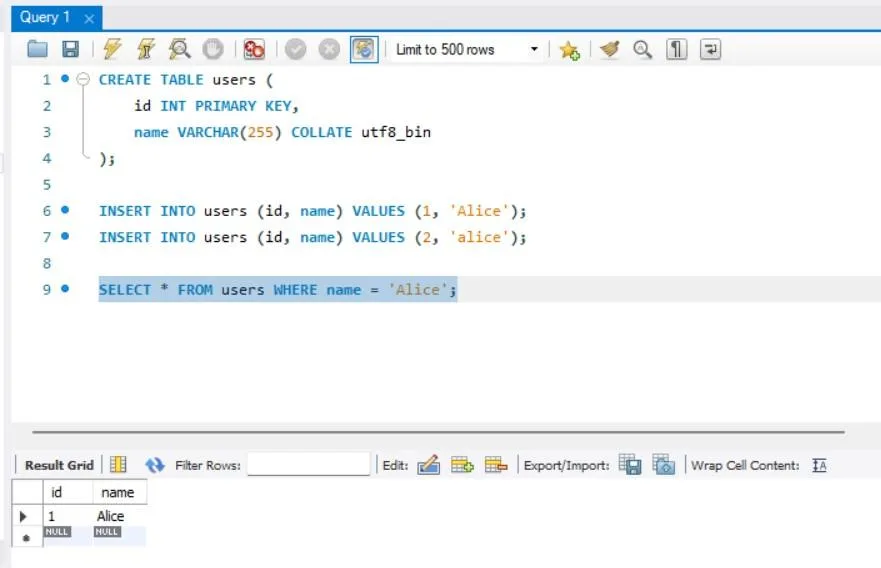Execute the query with lightning bolt icon
This screenshot has width=881, height=568.
coord(112,49)
